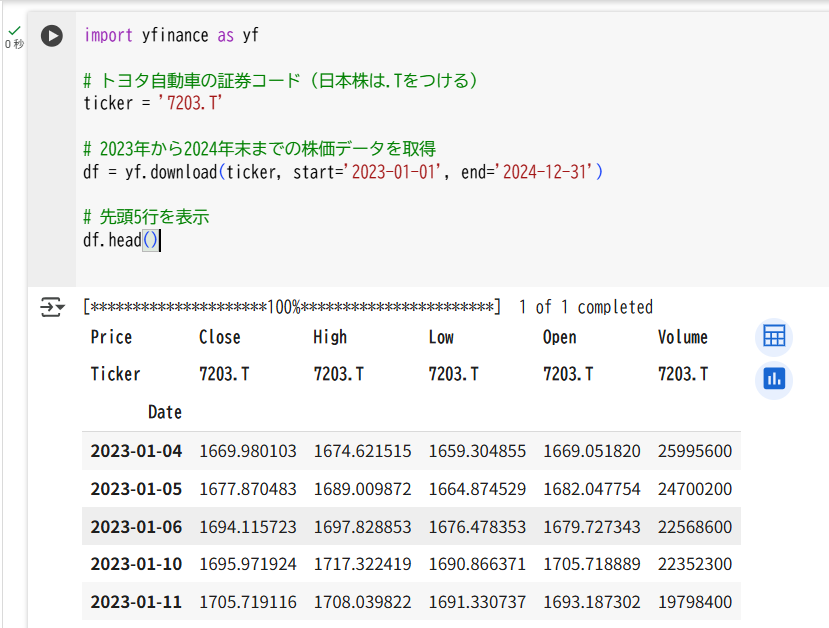The width and height of the screenshot is (829, 628).
Task: Toggle the cell output visibility icon
Action: (52, 307)
